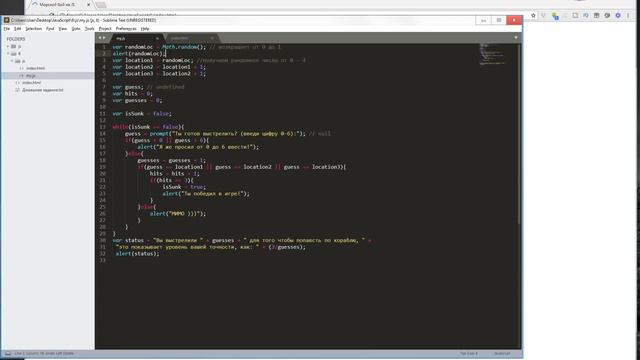Open the Goto menu
This screenshot has width=640, height=360.
(x=76, y=29)
